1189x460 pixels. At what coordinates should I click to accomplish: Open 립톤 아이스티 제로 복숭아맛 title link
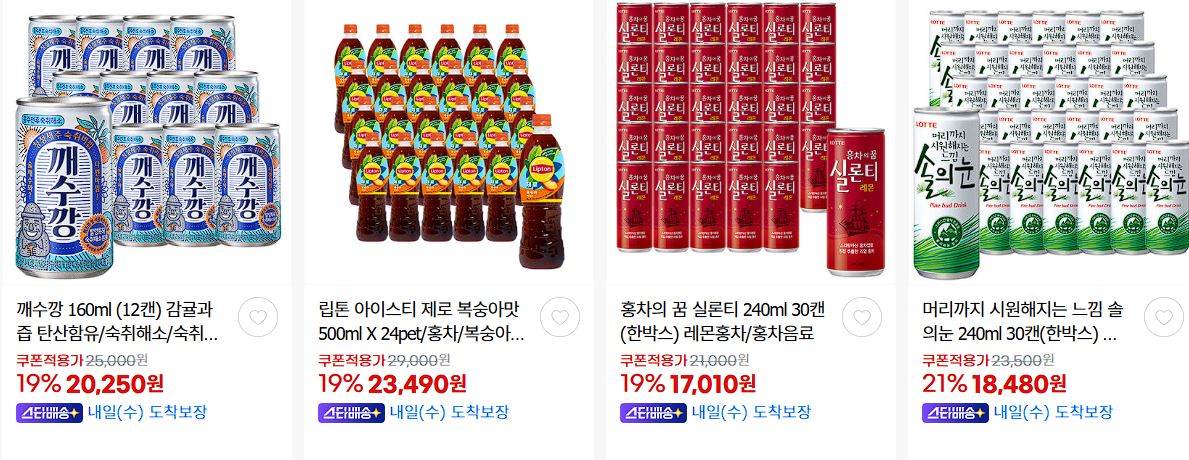[421, 321]
